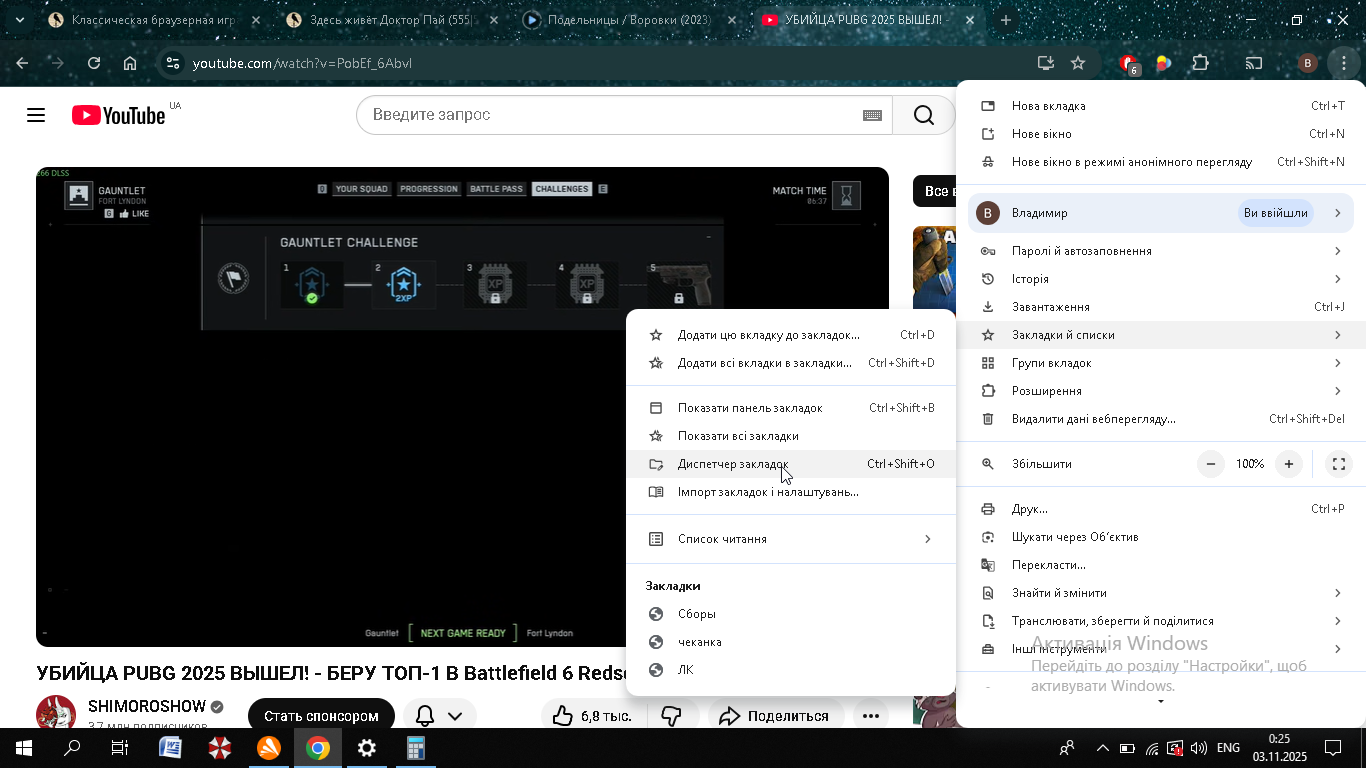Select 'Нова вкладка' in Chrome menu
The image size is (1366, 768).
pos(1161,106)
